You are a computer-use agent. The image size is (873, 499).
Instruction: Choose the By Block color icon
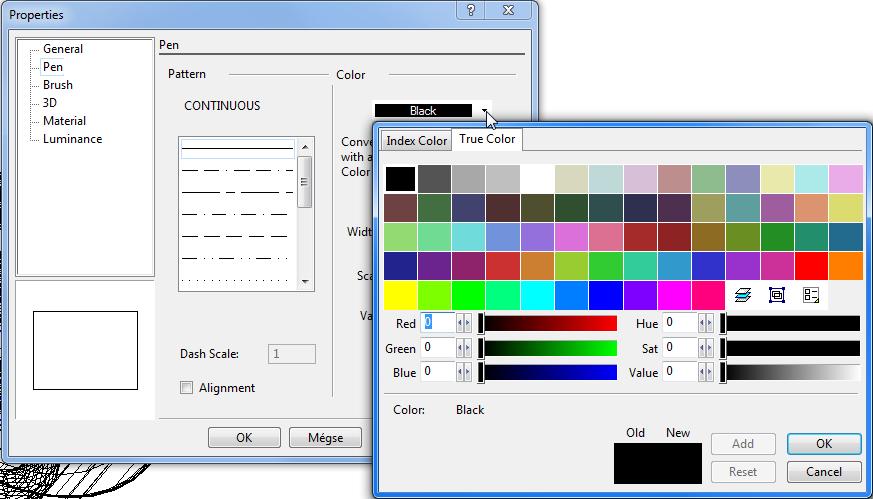point(777,295)
